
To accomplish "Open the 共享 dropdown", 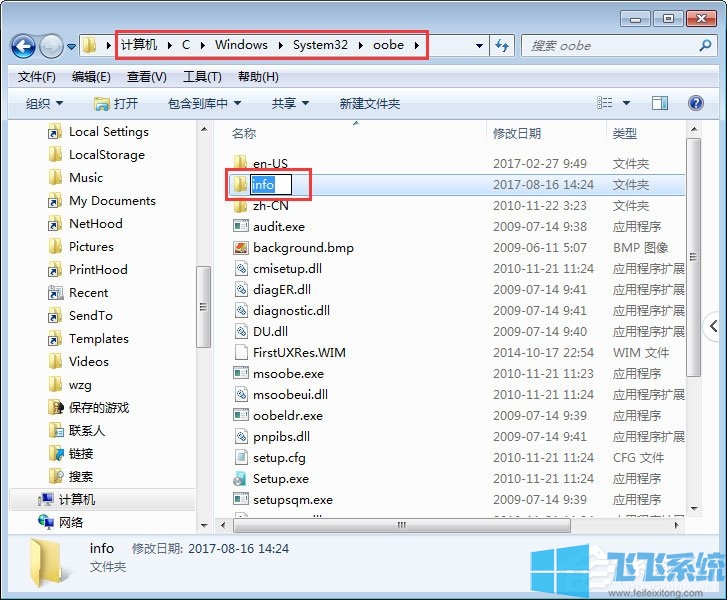I will (x=290, y=103).
